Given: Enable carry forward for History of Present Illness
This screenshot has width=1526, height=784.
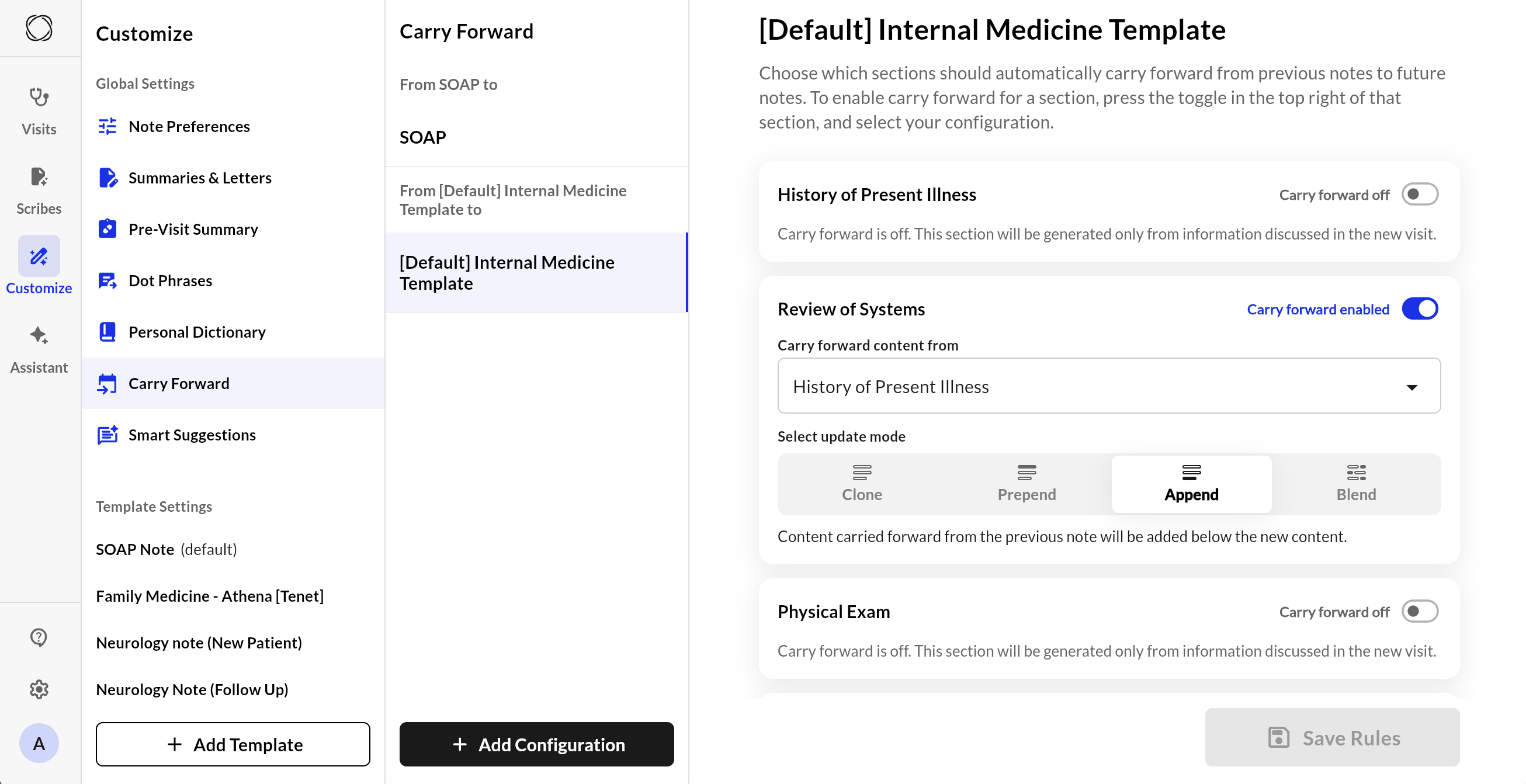Looking at the screenshot, I should pos(1419,194).
